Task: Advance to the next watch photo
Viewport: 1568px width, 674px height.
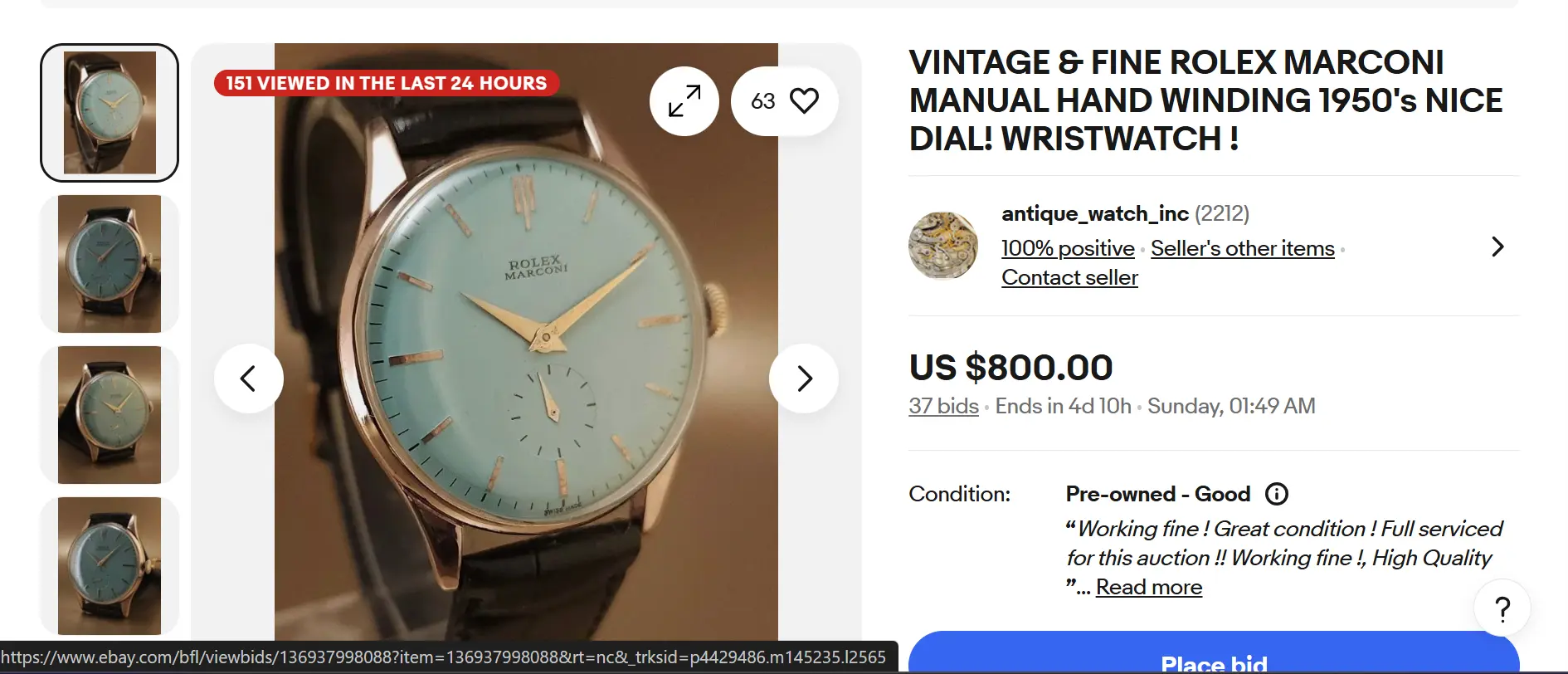Action: click(804, 379)
